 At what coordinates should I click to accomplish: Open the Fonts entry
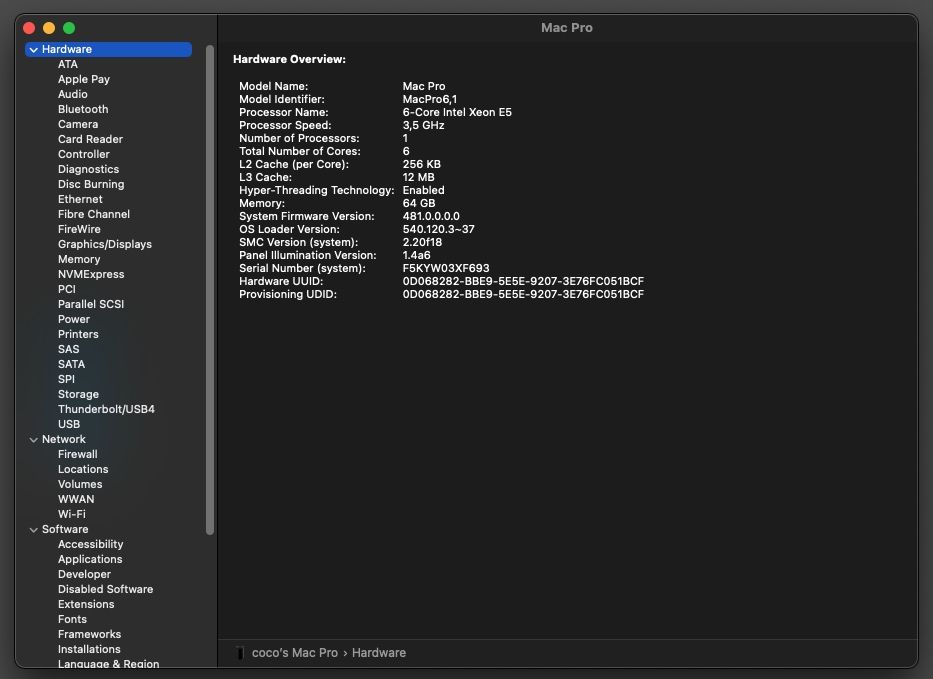[x=73, y=619]
